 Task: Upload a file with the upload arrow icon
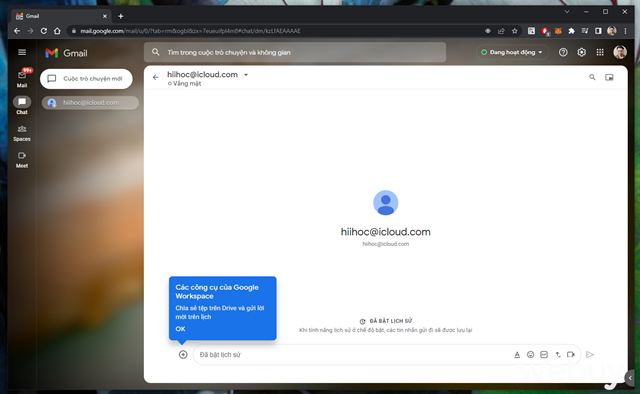558,354
